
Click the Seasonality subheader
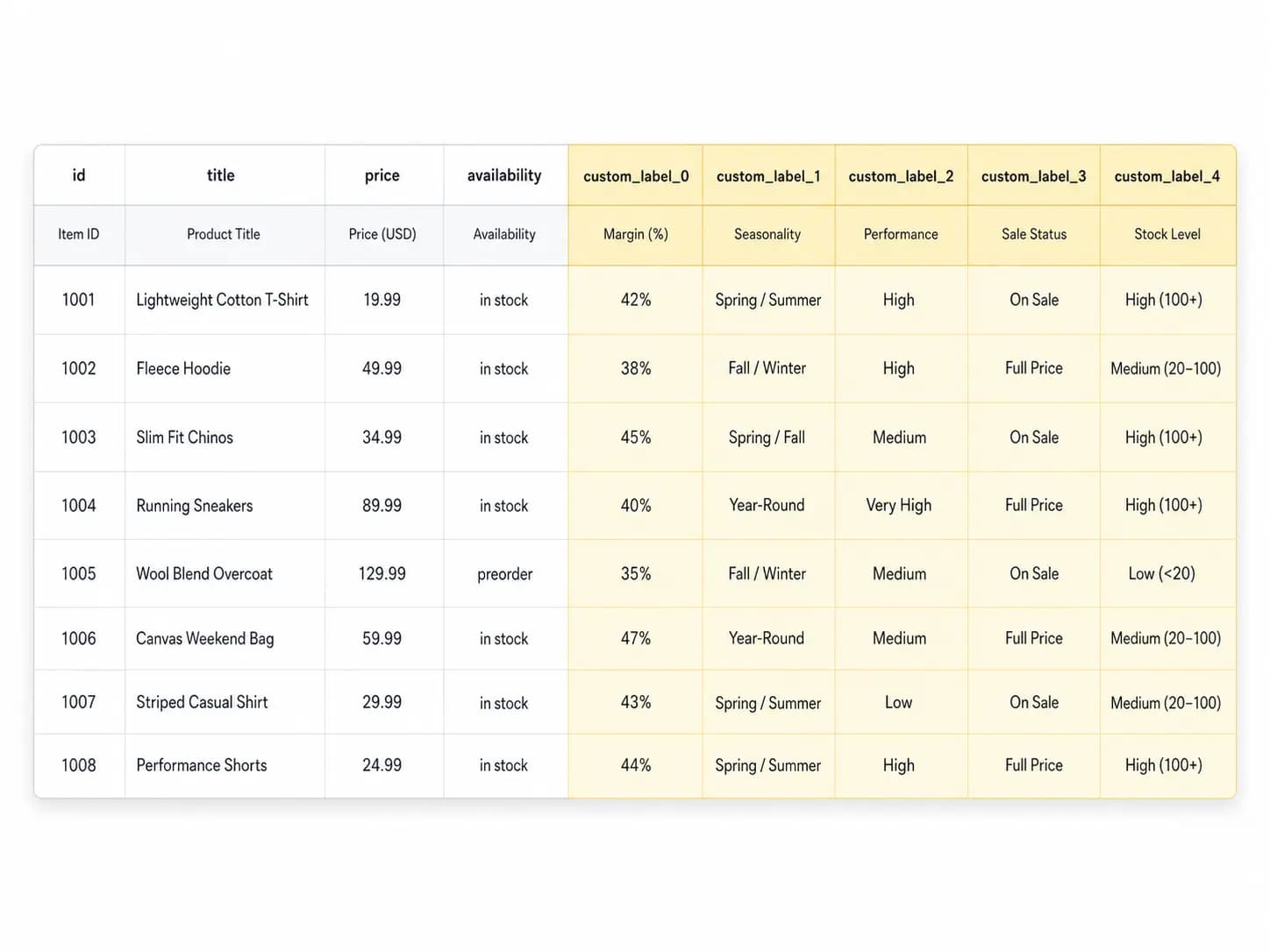(x=767, y=234)
